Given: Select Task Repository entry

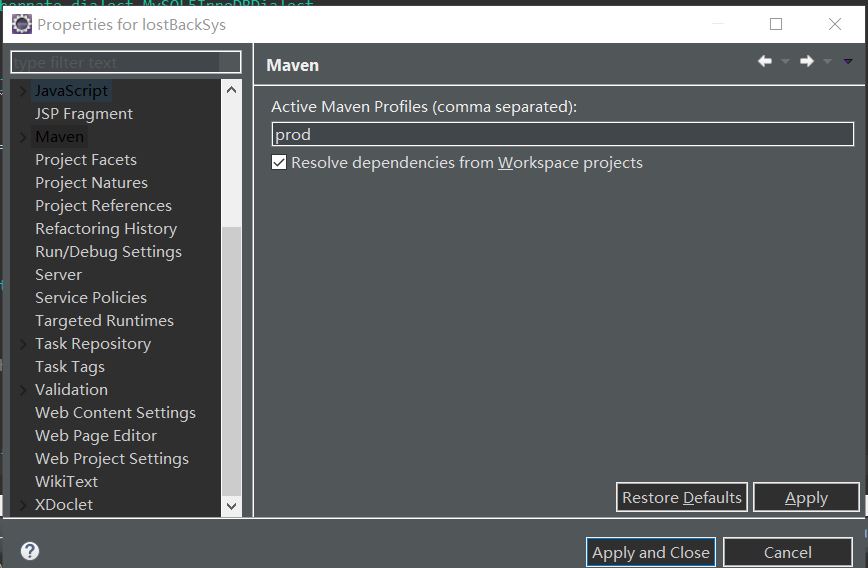Looking at the screenshot, I should pos(93,344).
